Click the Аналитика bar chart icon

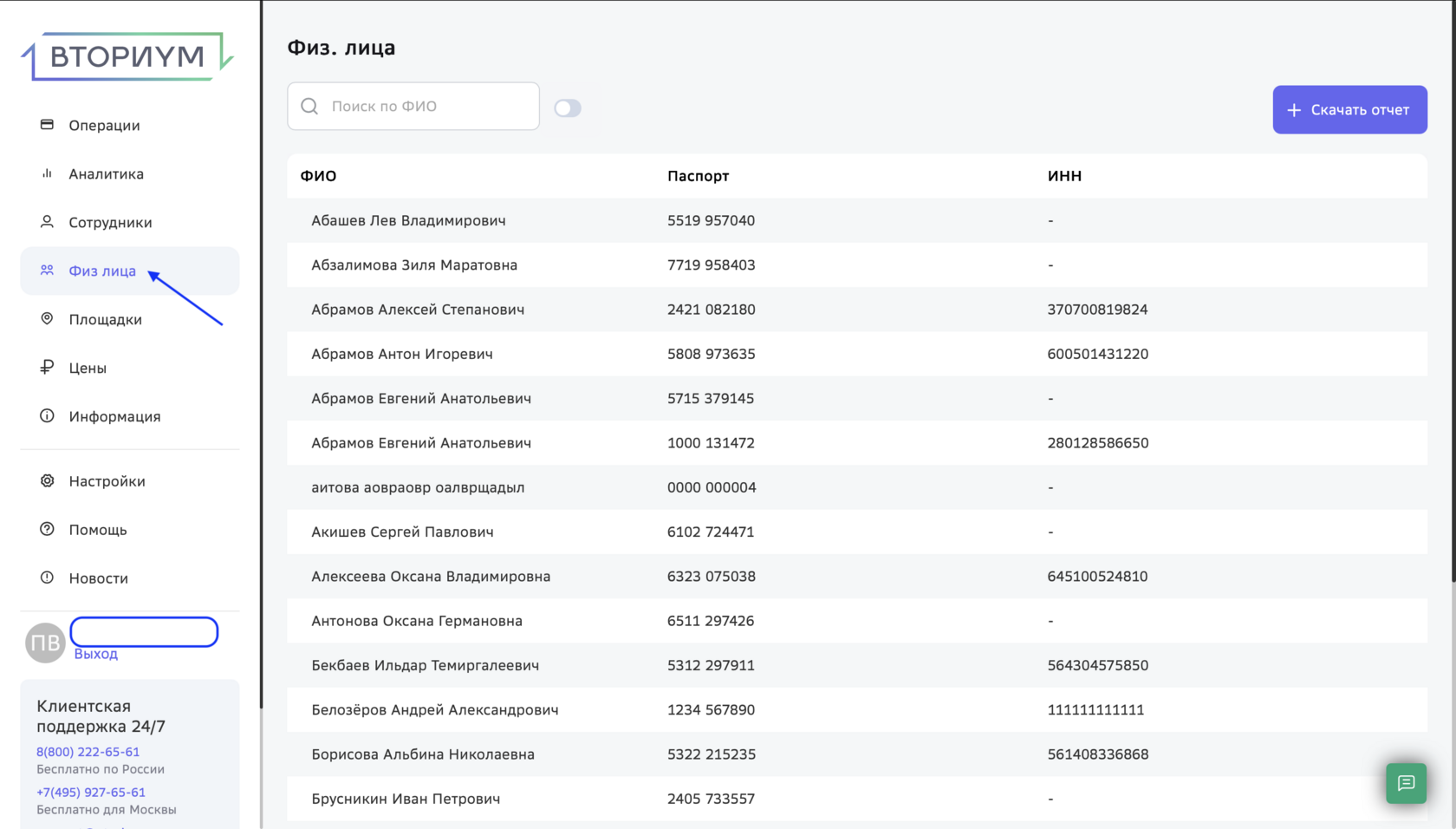coord(47,173)
